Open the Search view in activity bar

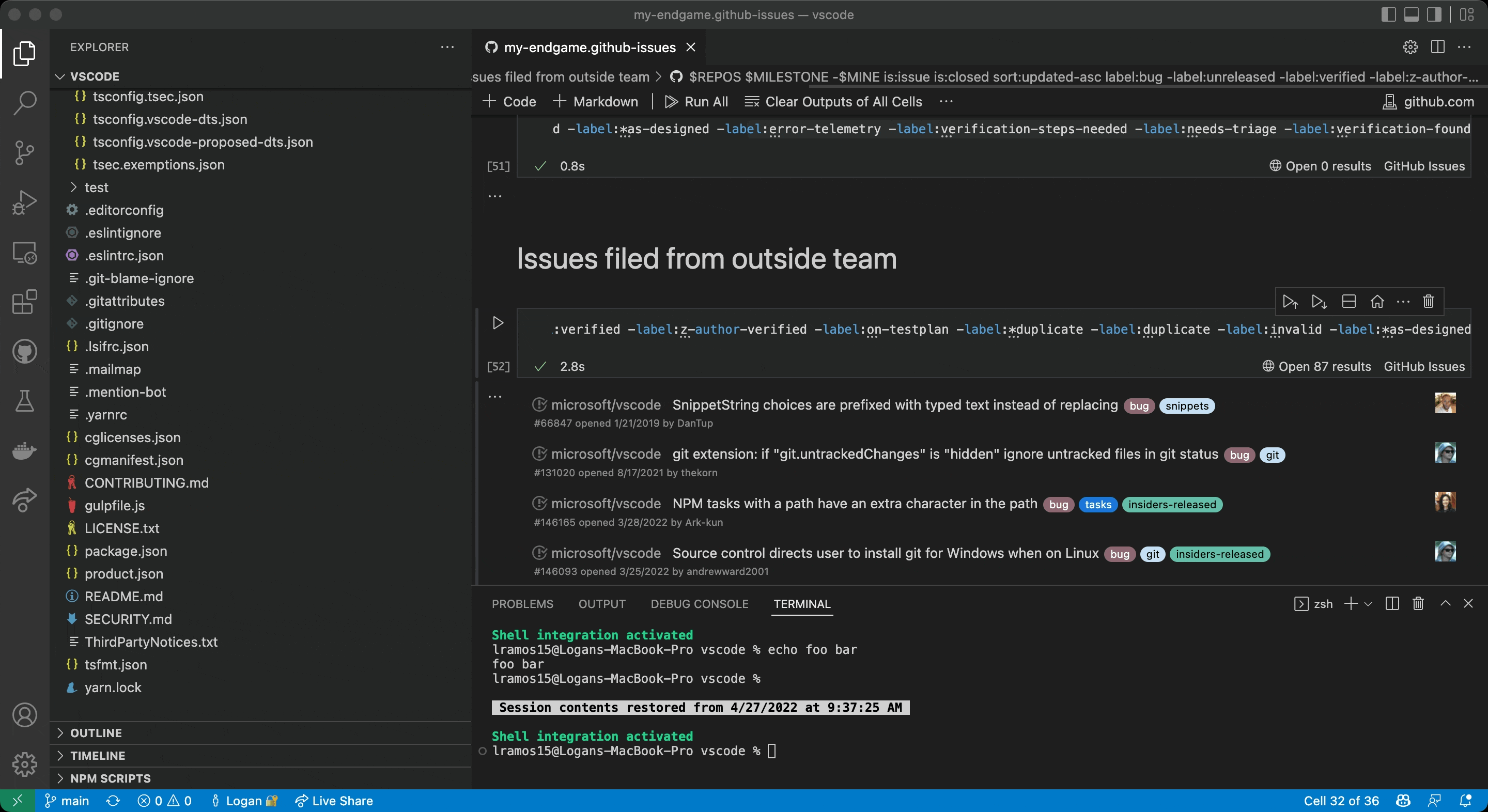point(24,103)
